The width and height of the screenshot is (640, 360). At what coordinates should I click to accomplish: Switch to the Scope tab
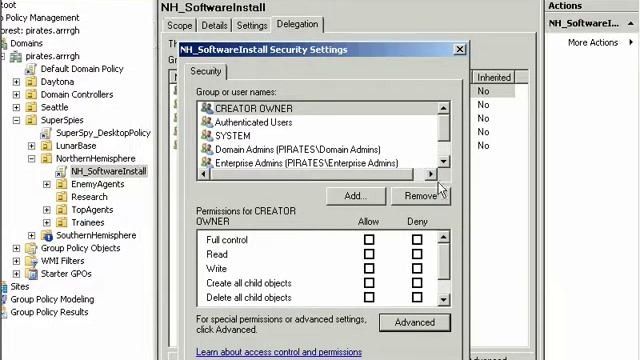[179, 25]
